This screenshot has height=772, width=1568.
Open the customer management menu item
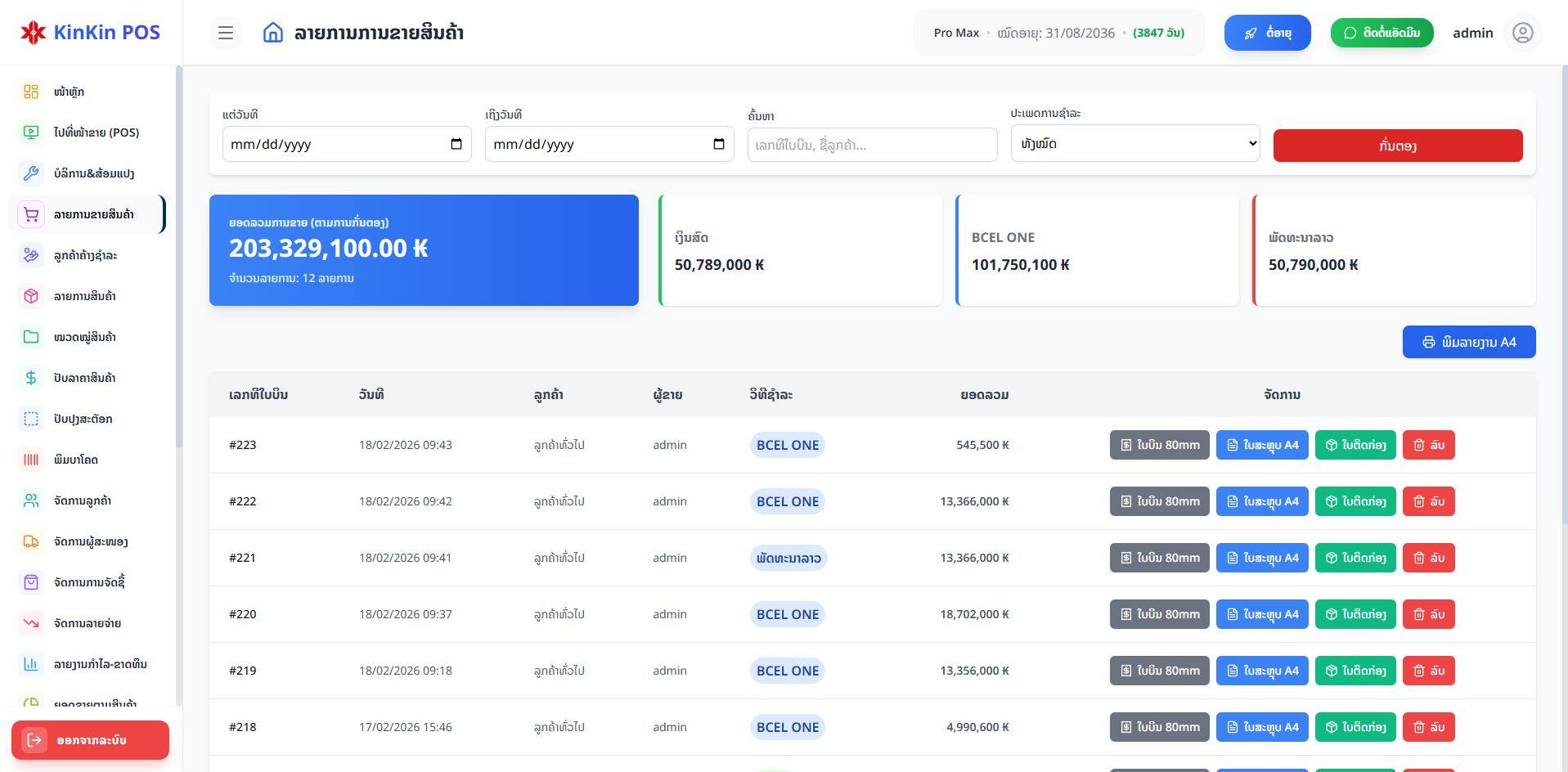[x=82, y=500]
